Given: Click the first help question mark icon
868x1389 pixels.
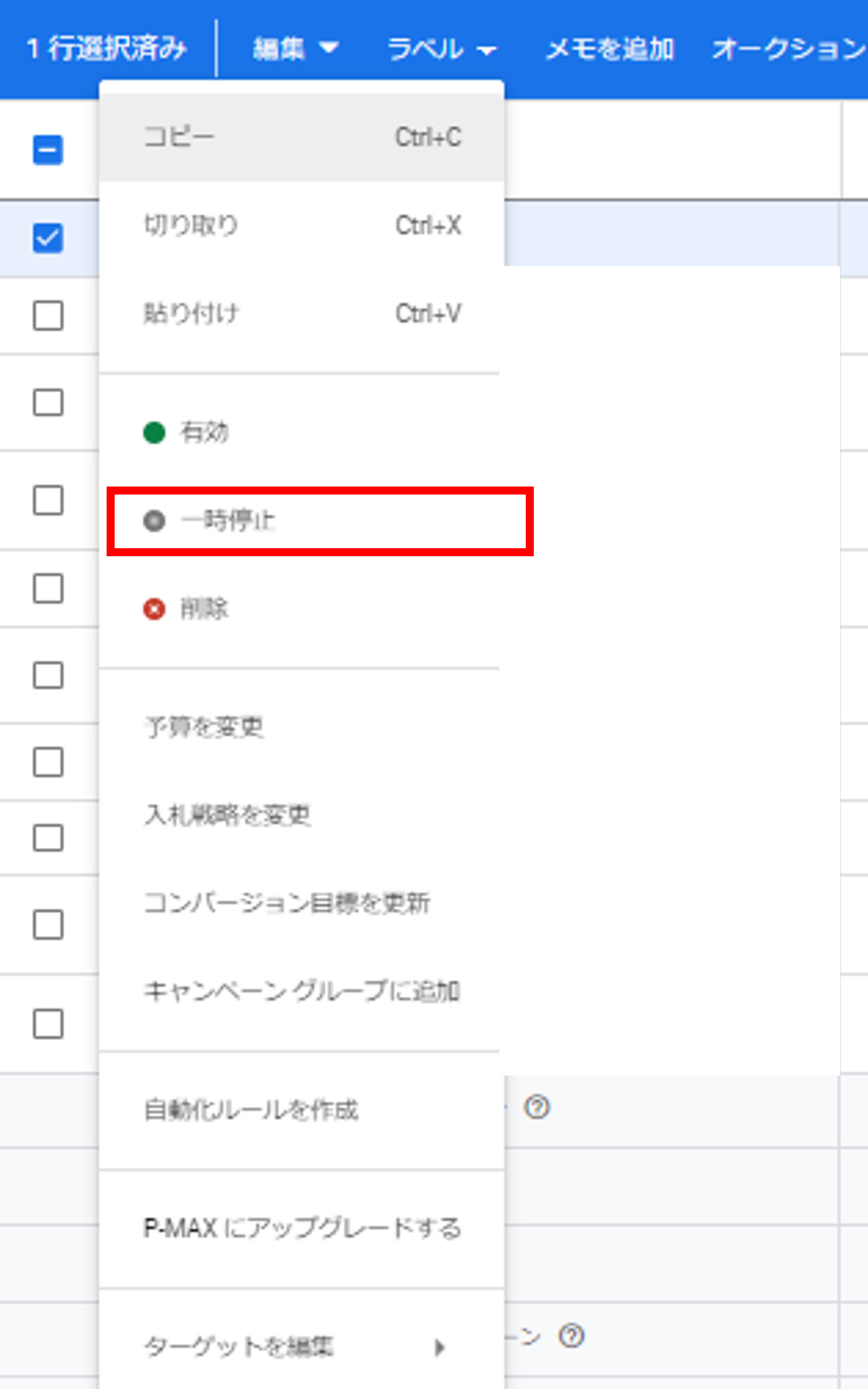Looking at the screenshot, I should pyautogui.click(x=536, y=1108).
